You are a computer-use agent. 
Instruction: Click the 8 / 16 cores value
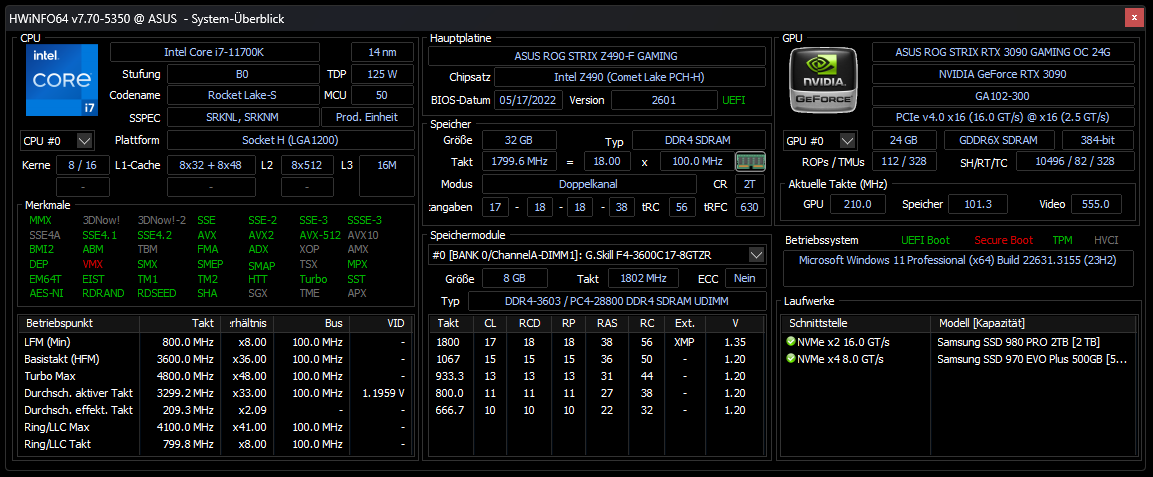pyautogui.click(x=82, y=165)
